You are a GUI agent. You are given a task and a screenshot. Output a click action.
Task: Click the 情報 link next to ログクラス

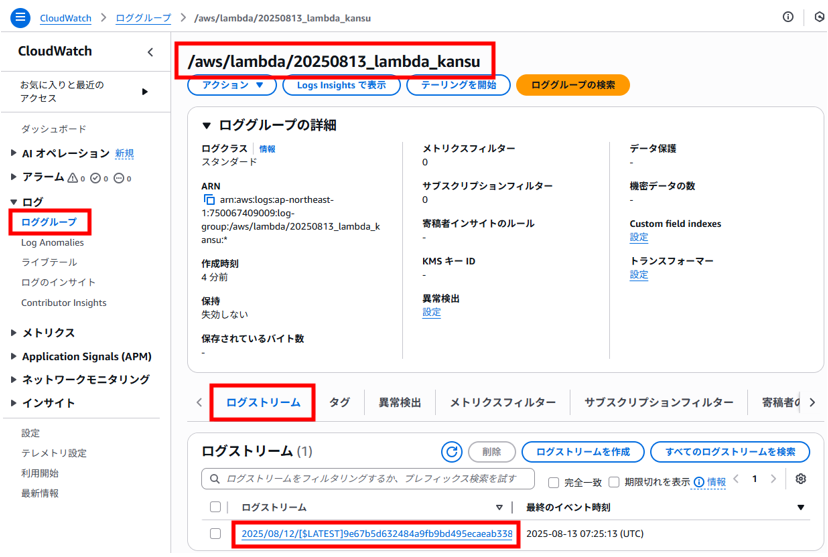tap(267, 149)
